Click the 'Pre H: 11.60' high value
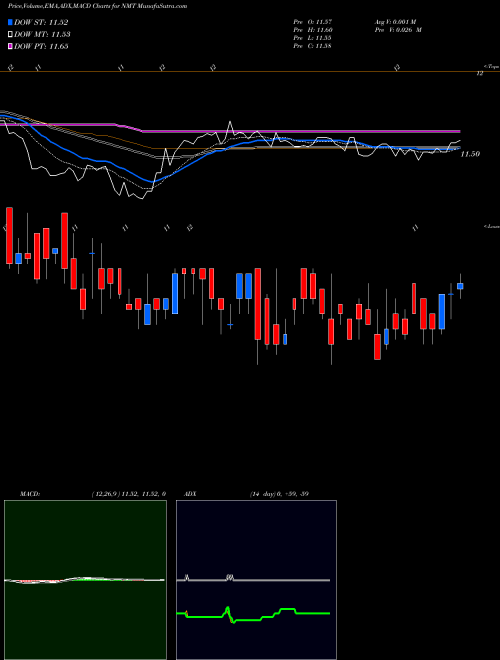The image size is (500, 660). pos(313,29)
